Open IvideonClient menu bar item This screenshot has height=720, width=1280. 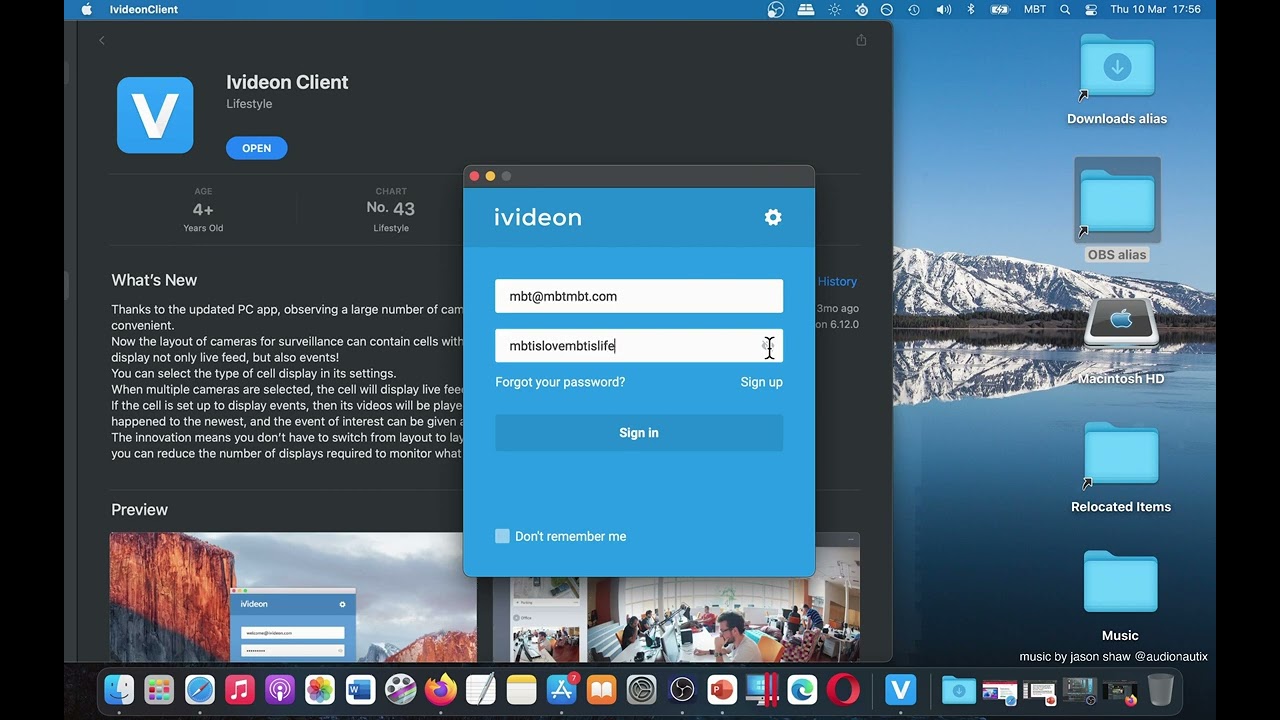pyautogui.click(x=144, y=9)
